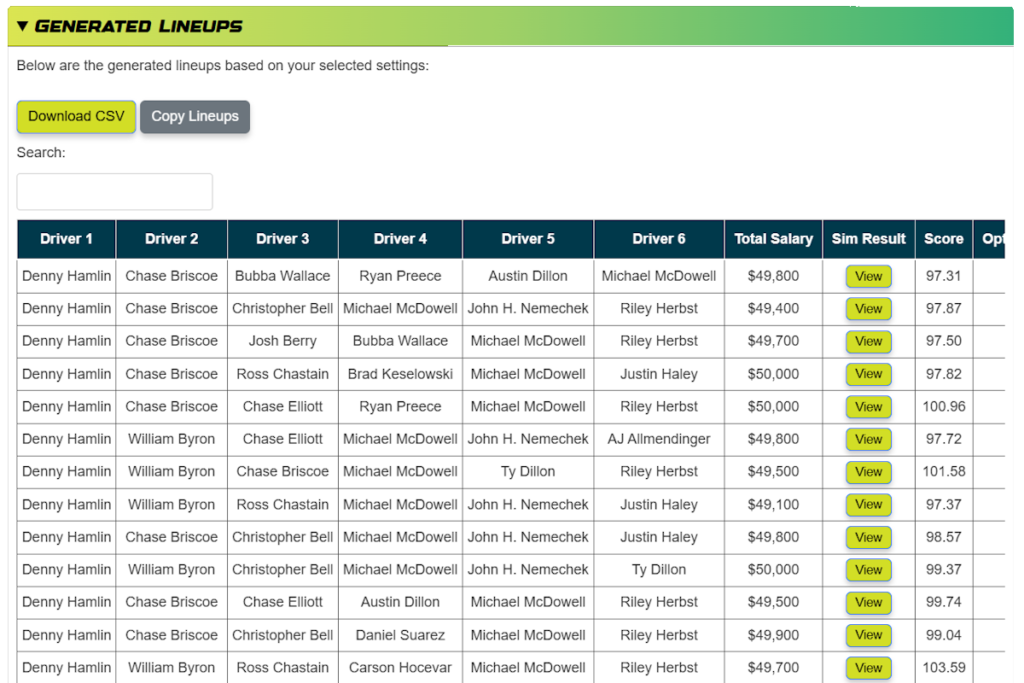Screen dimensions: 1024x683
Task: Open View for the 99.37 score lineup
Action: (868, 570)
